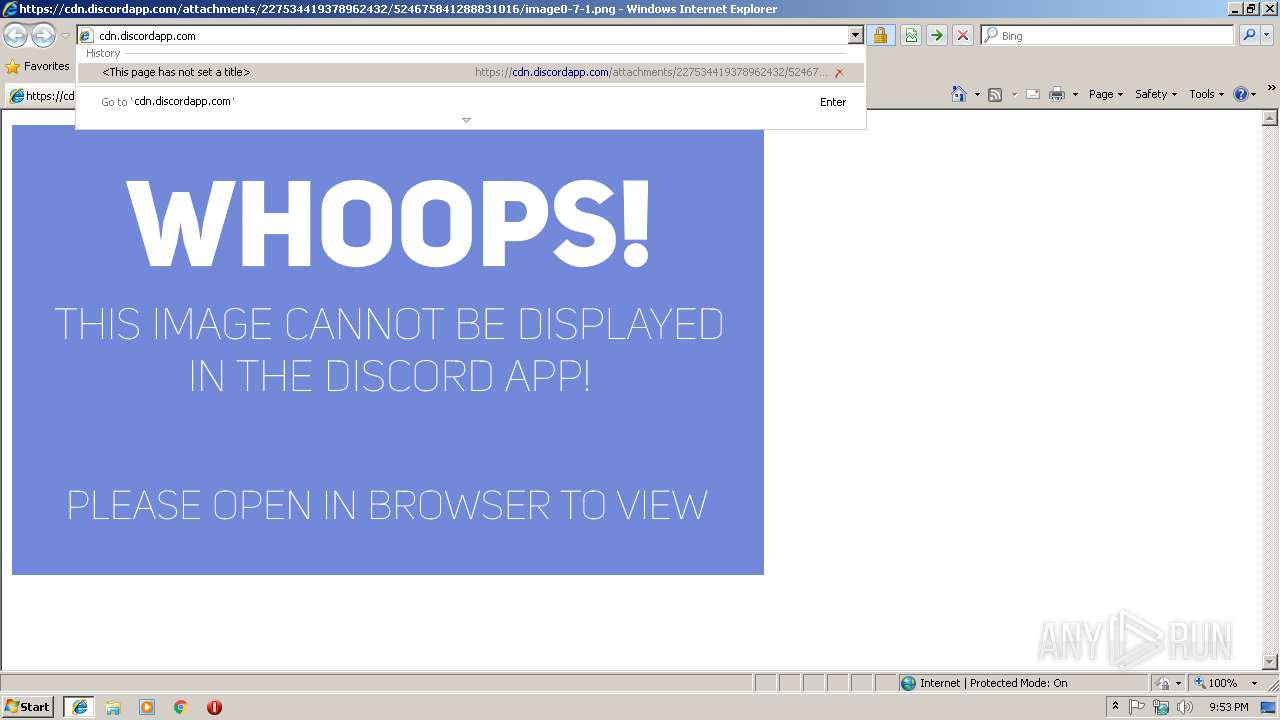
Task: Open Opera from the taskbar
Action: point(214,707)
